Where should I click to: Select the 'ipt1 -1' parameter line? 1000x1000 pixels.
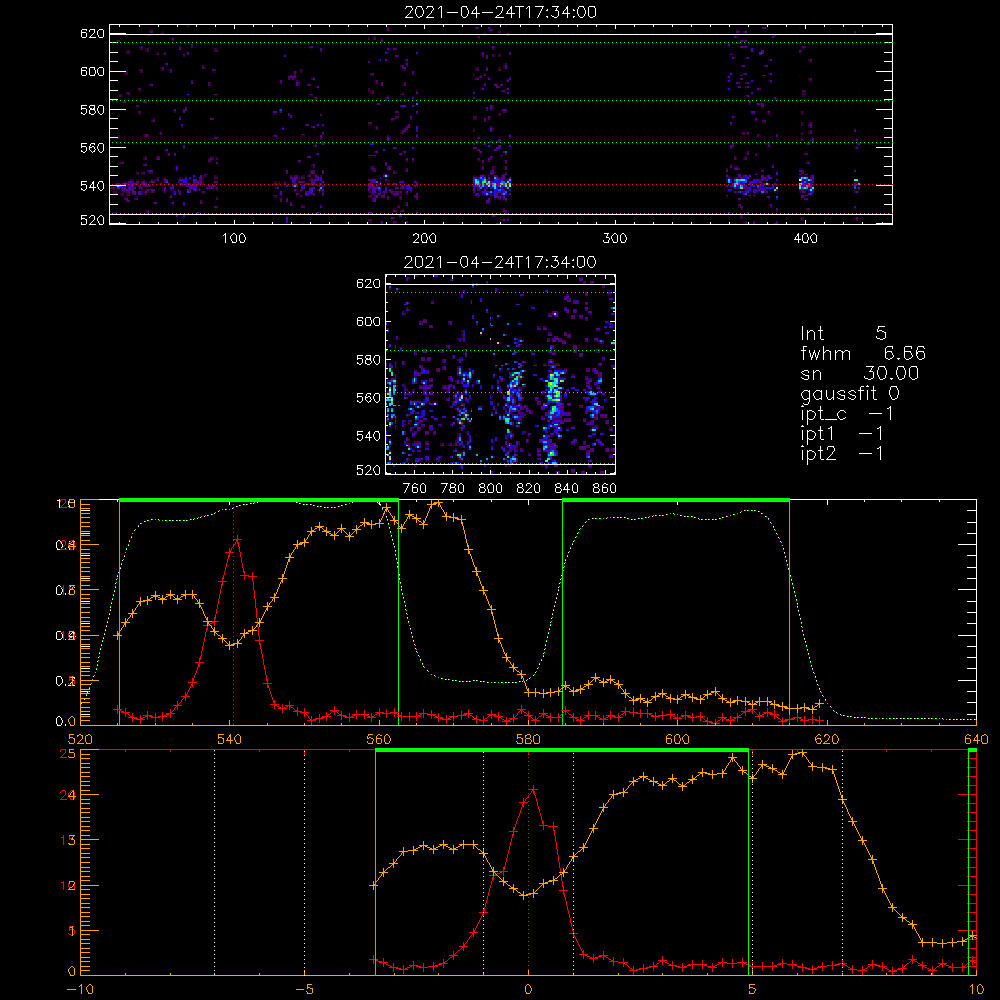(x=842, y=434)
